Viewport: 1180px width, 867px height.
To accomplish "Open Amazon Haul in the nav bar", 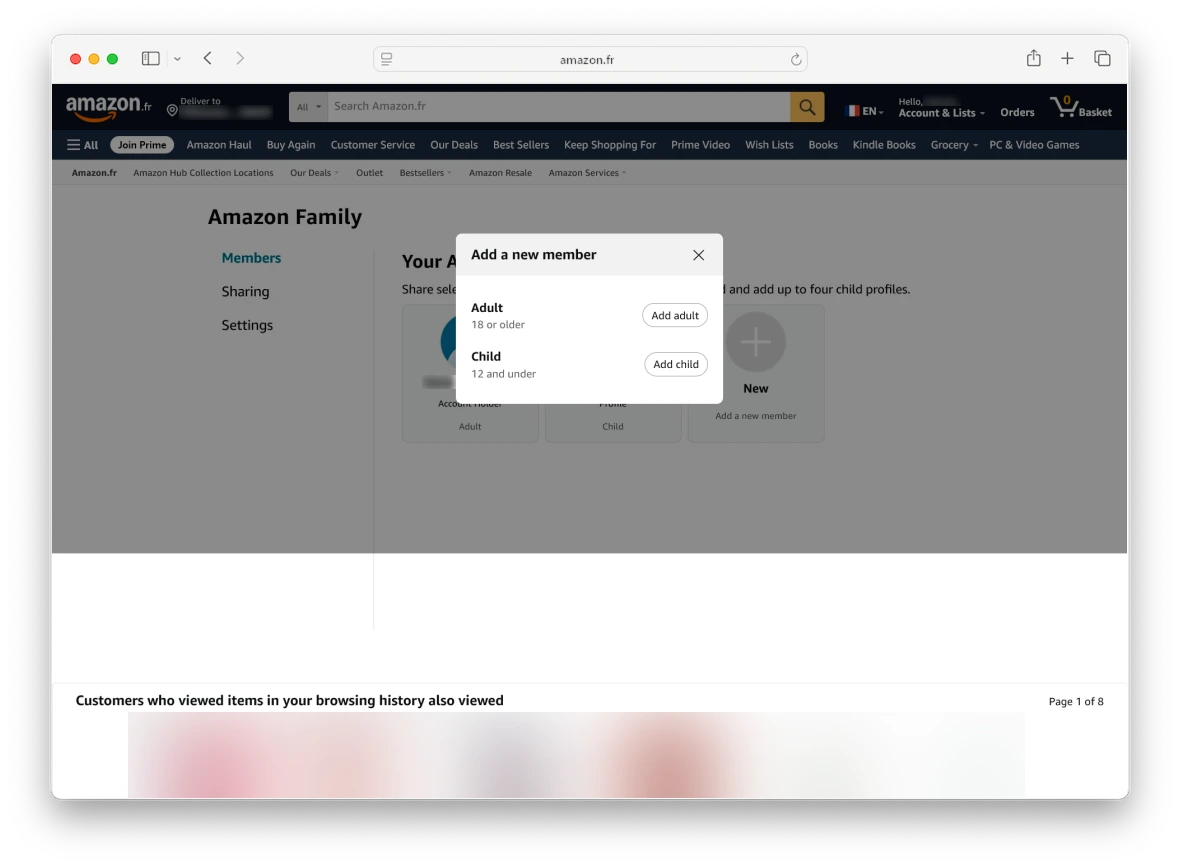I will click(x=219, y=145).
